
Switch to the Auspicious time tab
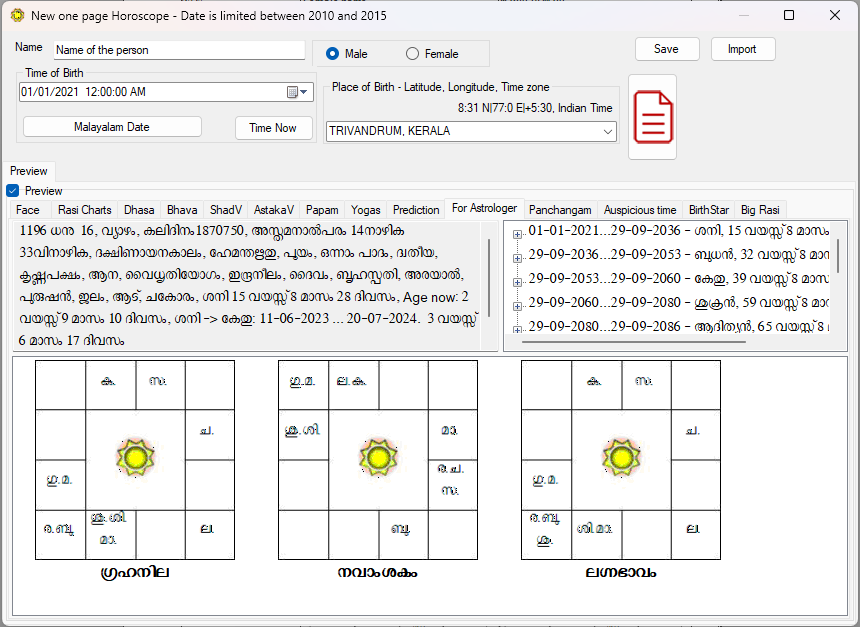pyautogui.click(x=640, y=210)
